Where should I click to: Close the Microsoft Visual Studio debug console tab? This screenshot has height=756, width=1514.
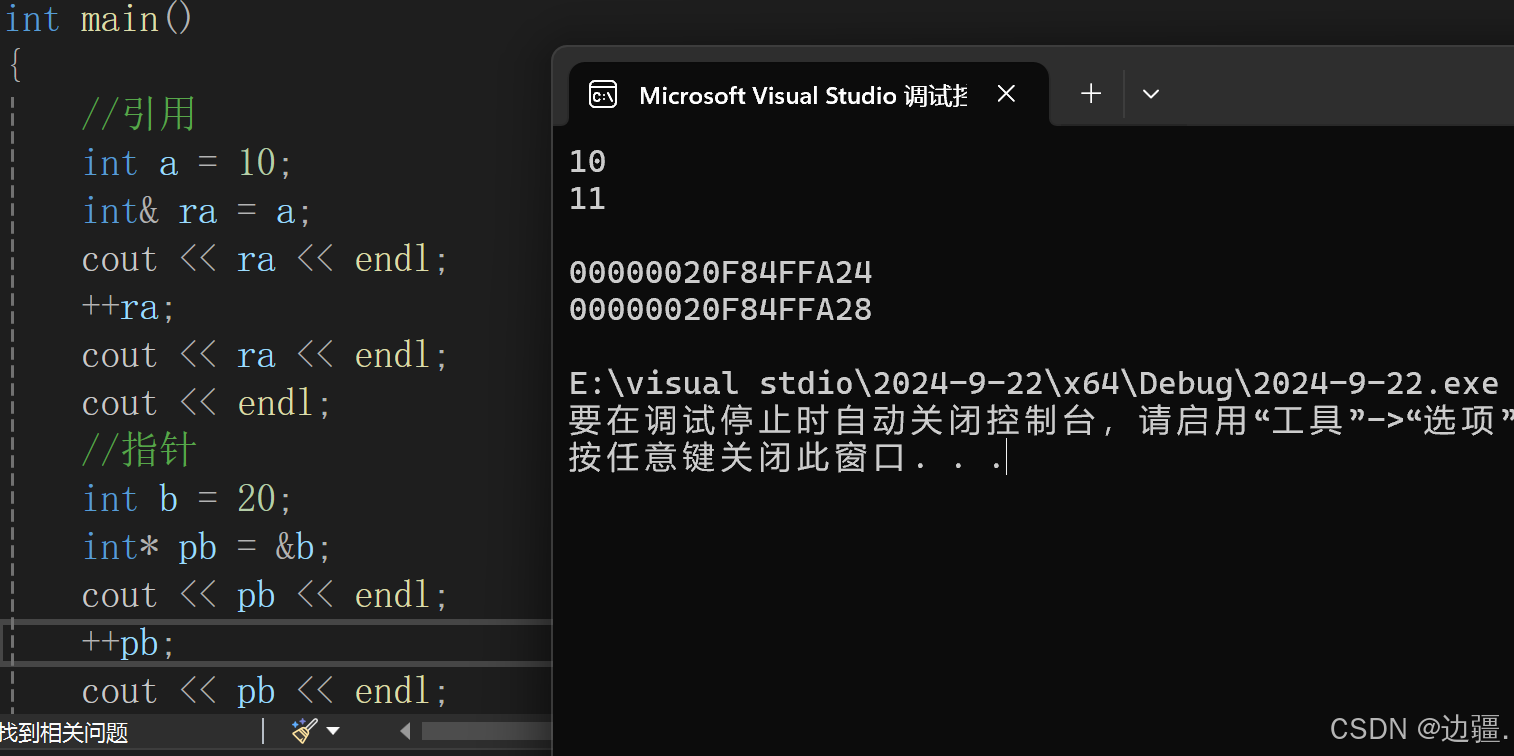click(x=1006, y=94)
